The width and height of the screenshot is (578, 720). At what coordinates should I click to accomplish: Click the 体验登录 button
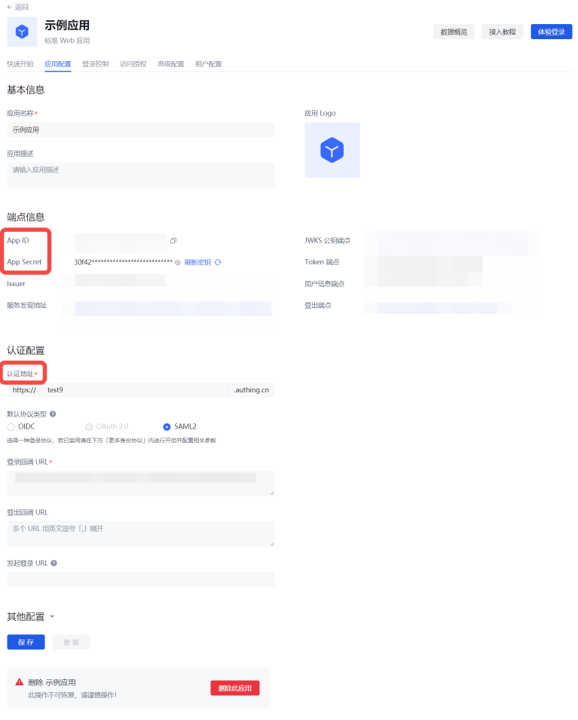(551, 32)
